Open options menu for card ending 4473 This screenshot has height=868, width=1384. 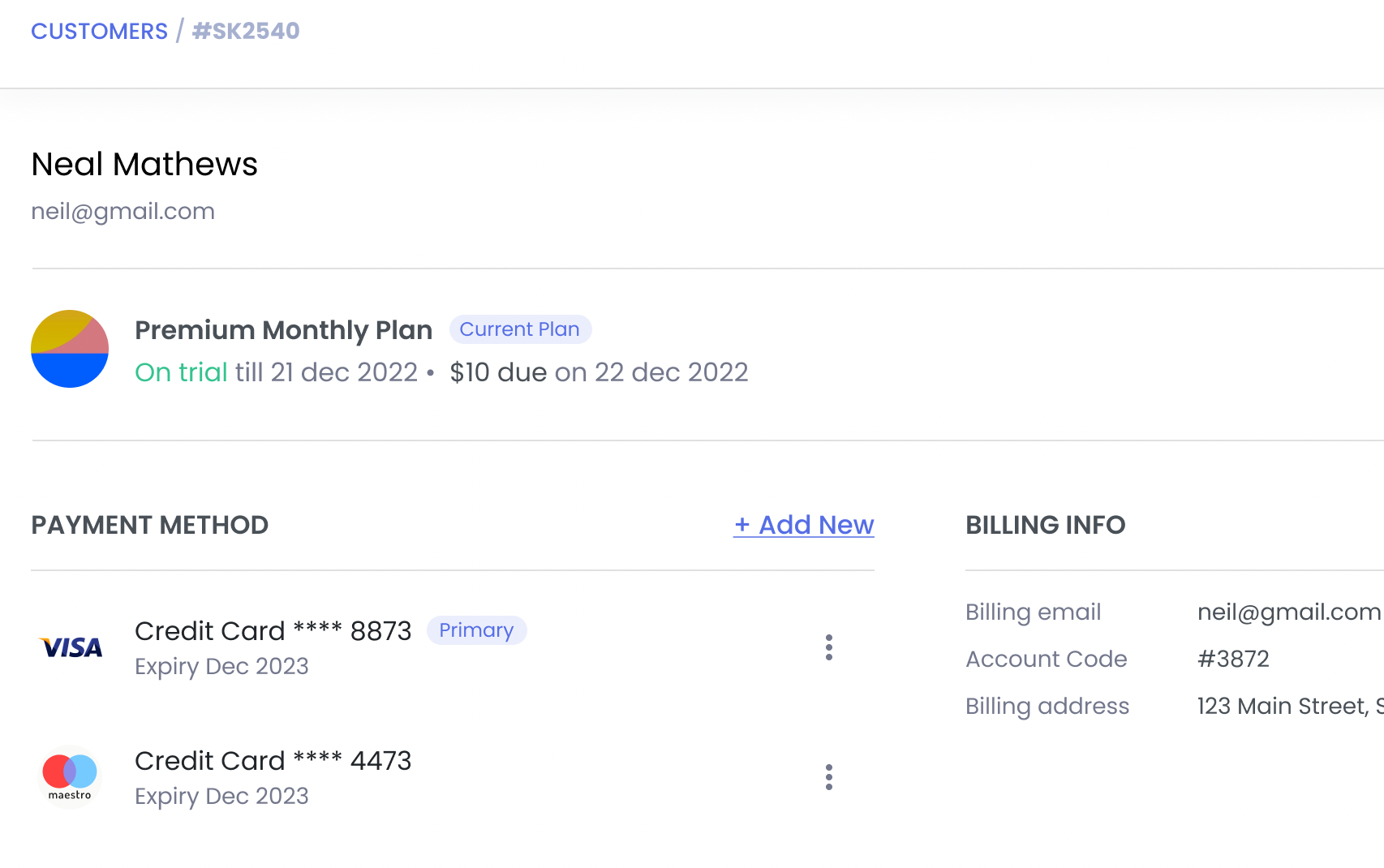tap(828, 777)
